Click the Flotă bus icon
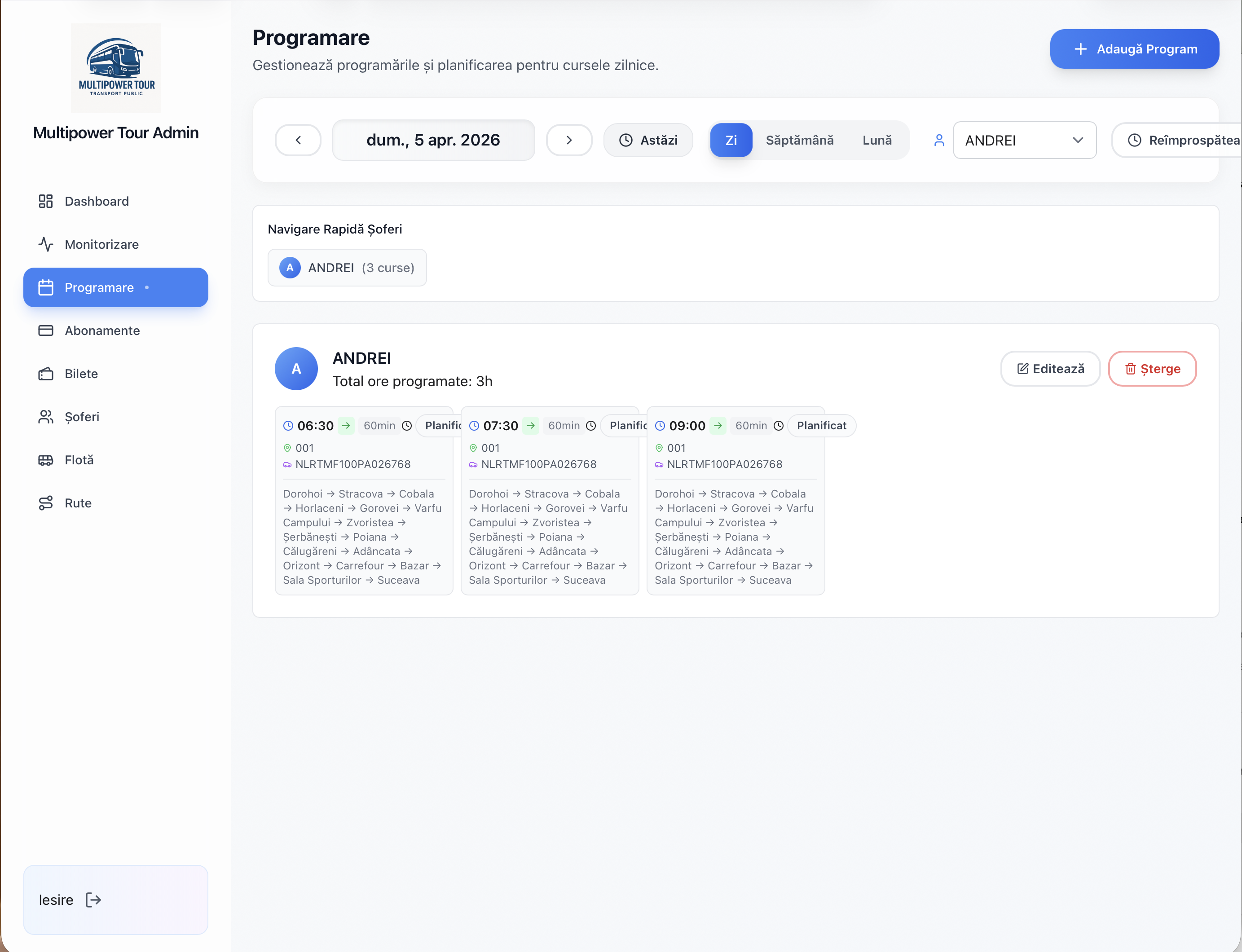Viewport: 1242px width, 952px height. (45, 459)
